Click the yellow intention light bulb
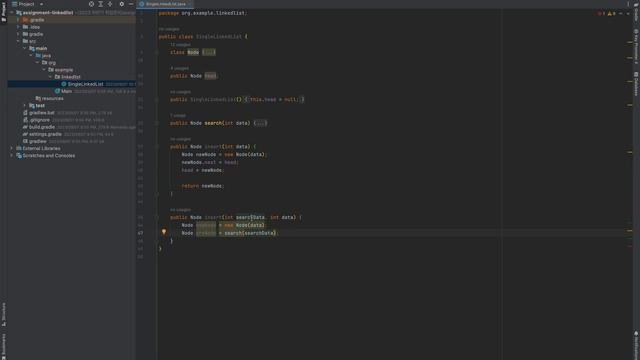The image size is (640, 360). coord(164,232)
